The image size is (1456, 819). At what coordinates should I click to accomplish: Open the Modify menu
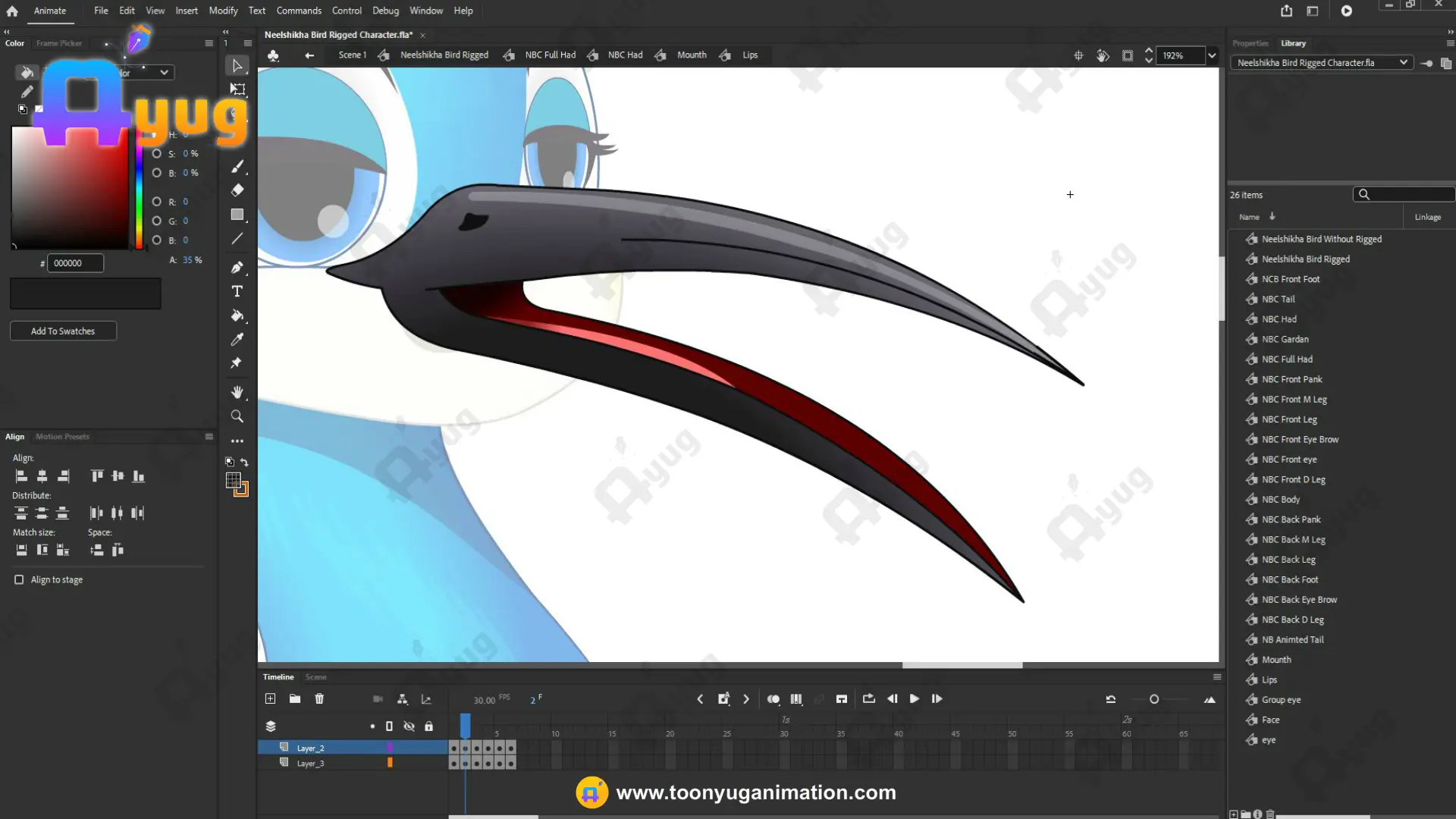point(223,11)
